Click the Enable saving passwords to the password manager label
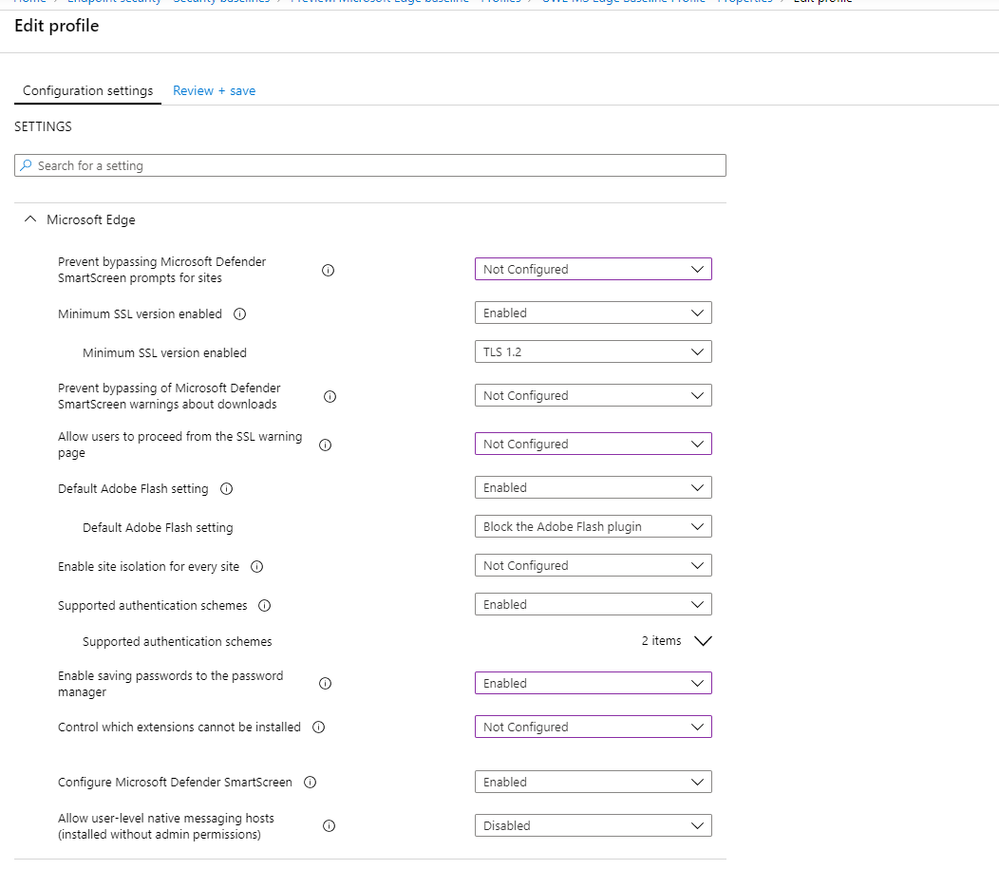Image resolution: width=999 pixels, height=890 pixels. click(x=170, y=684)
